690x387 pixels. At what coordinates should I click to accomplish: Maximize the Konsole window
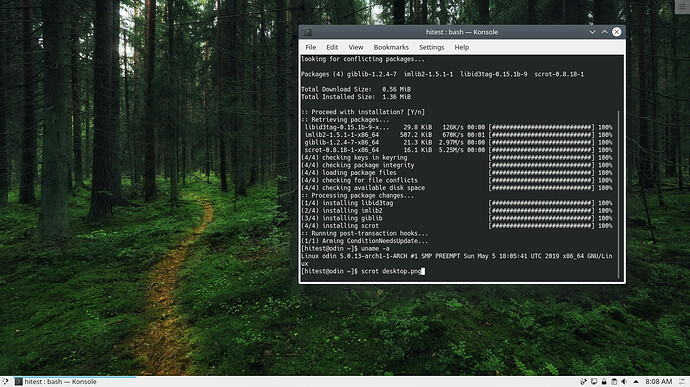point(604,32)
